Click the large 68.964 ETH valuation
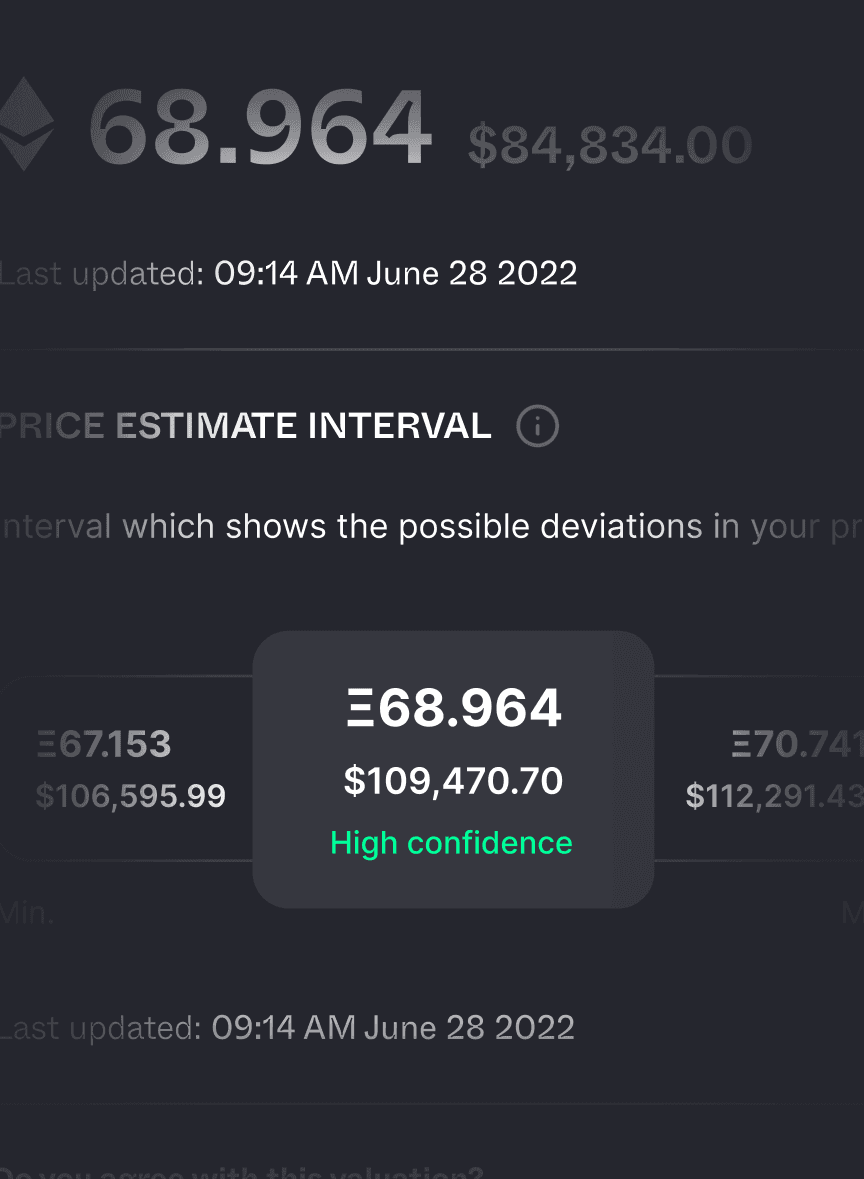The image size is (864, 1179). (x=261, y=126)
